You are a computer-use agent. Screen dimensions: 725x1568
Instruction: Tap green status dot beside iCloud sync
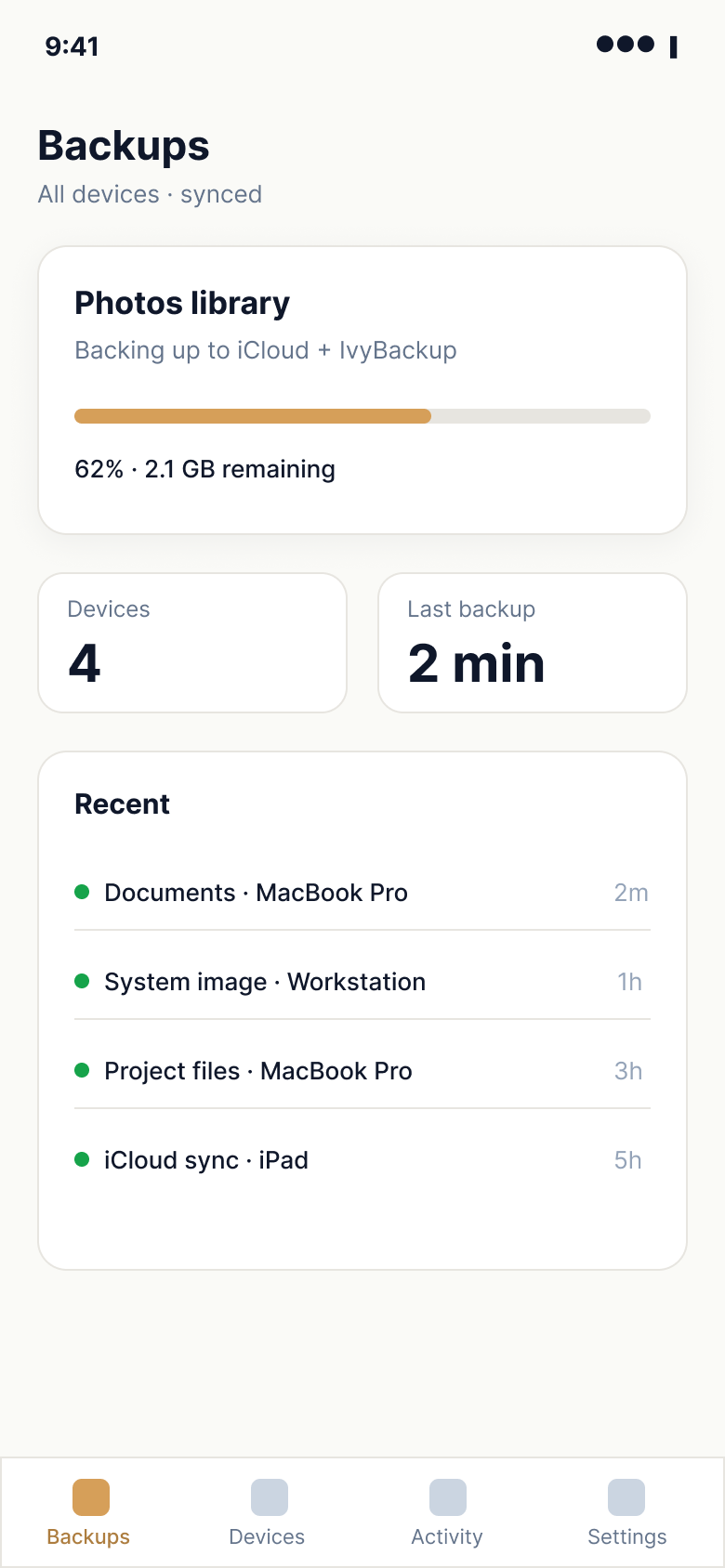point(82,1159)
